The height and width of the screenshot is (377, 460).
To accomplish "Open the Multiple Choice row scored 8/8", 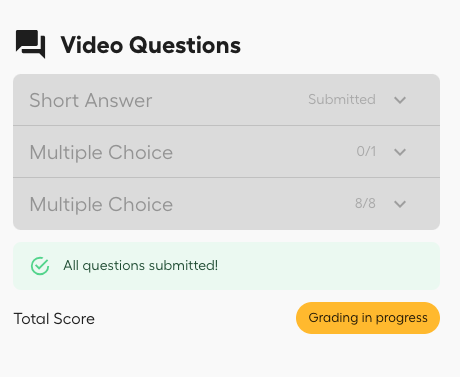I will pos(226,204).
